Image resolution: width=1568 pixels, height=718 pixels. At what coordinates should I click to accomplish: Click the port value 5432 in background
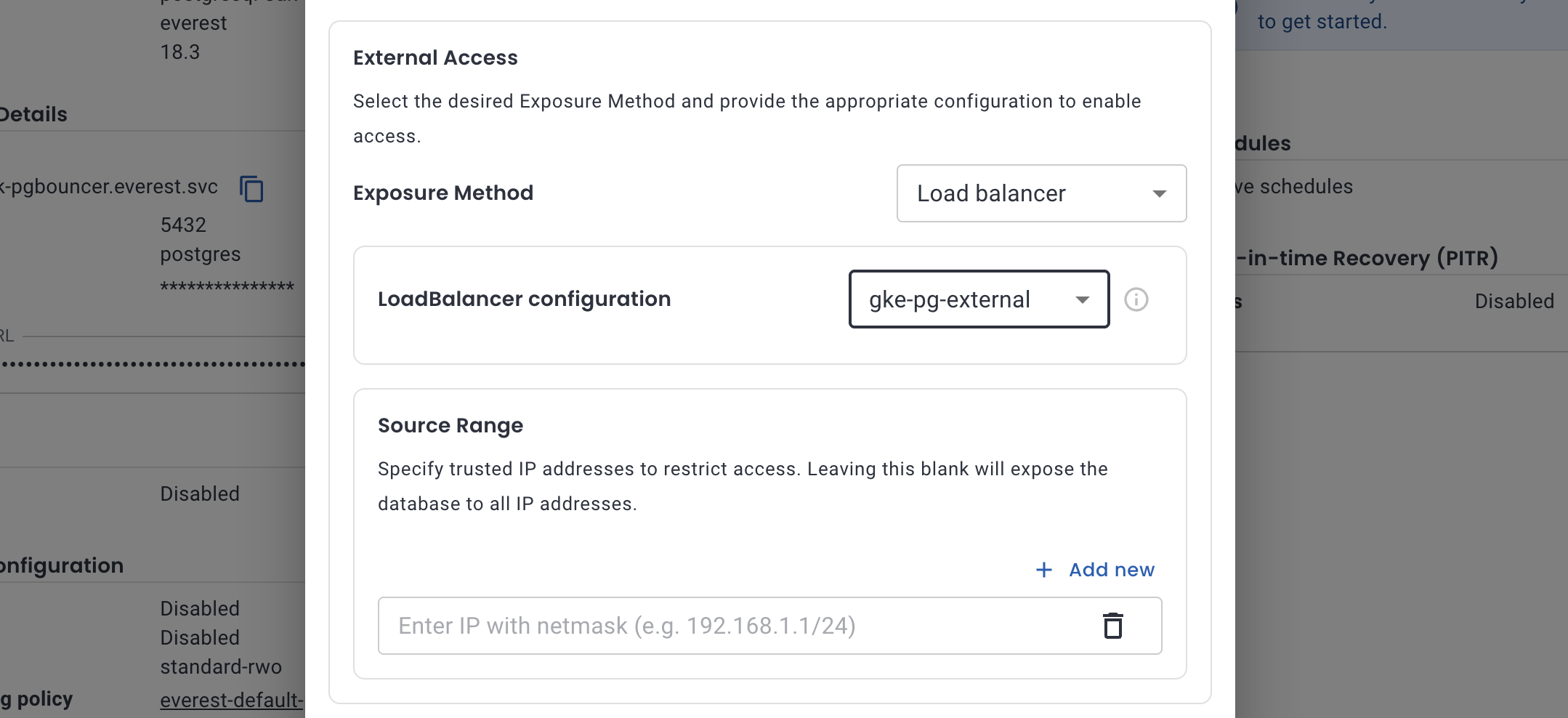[x=183, y=225]
